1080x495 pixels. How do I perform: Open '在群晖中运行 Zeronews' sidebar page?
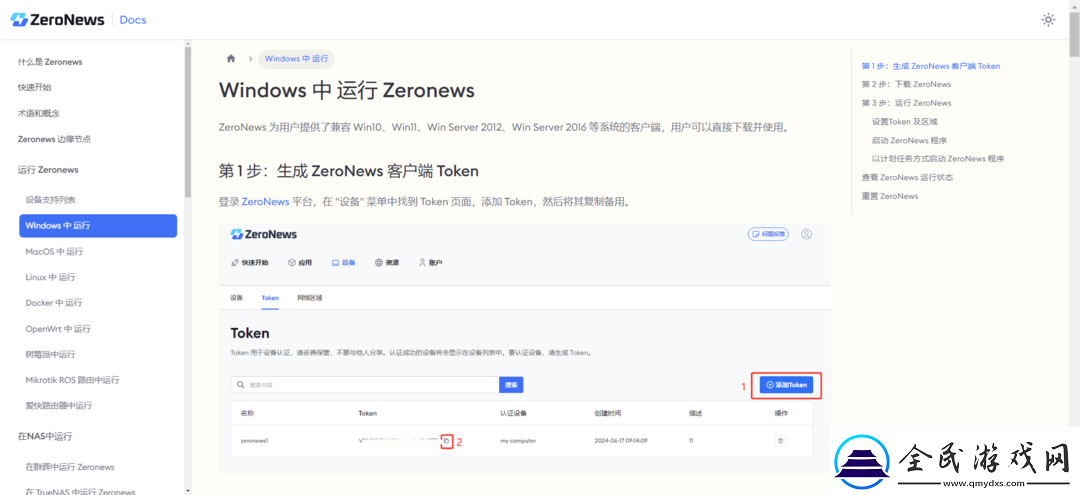point(70,467)
